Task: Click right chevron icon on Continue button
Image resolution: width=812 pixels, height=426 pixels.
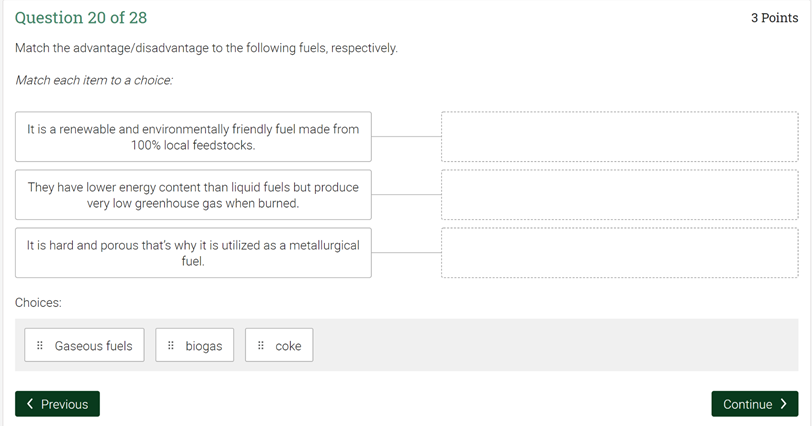Action: [x=784, y=404]
